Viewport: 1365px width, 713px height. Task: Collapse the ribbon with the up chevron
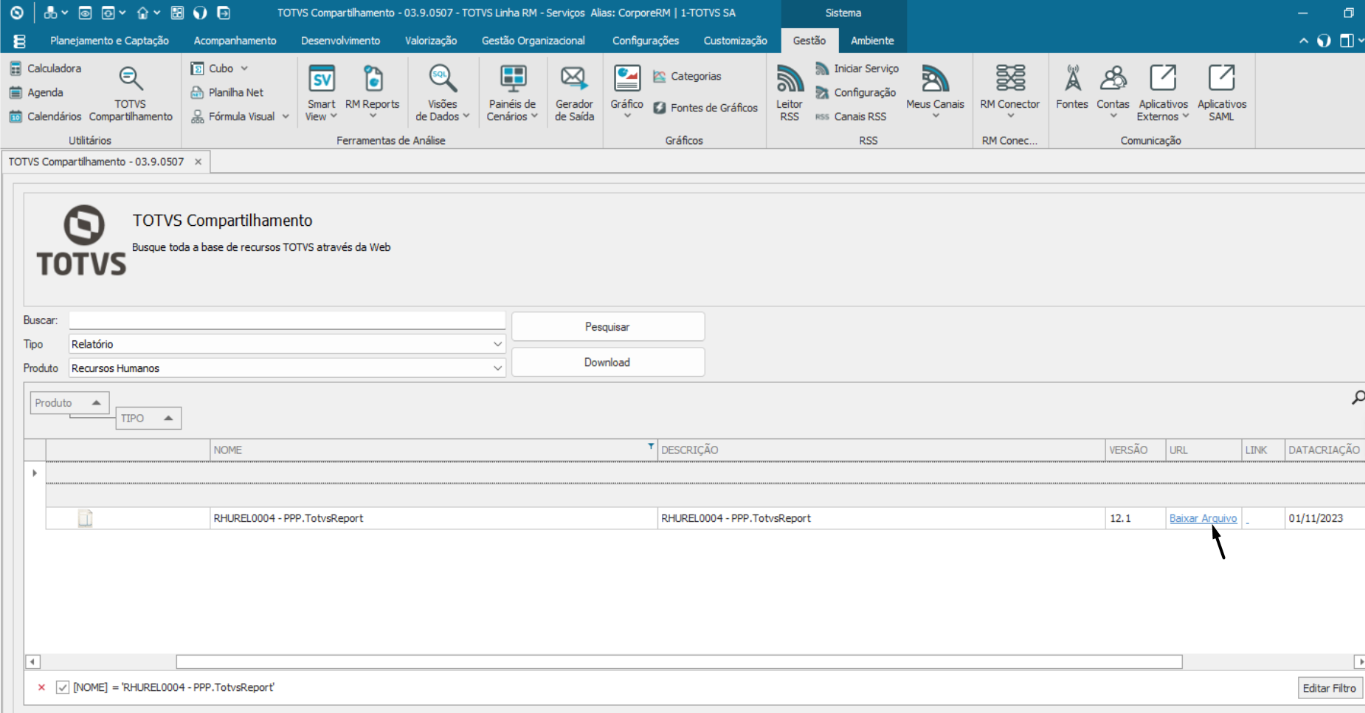(x=1304, y=41)
